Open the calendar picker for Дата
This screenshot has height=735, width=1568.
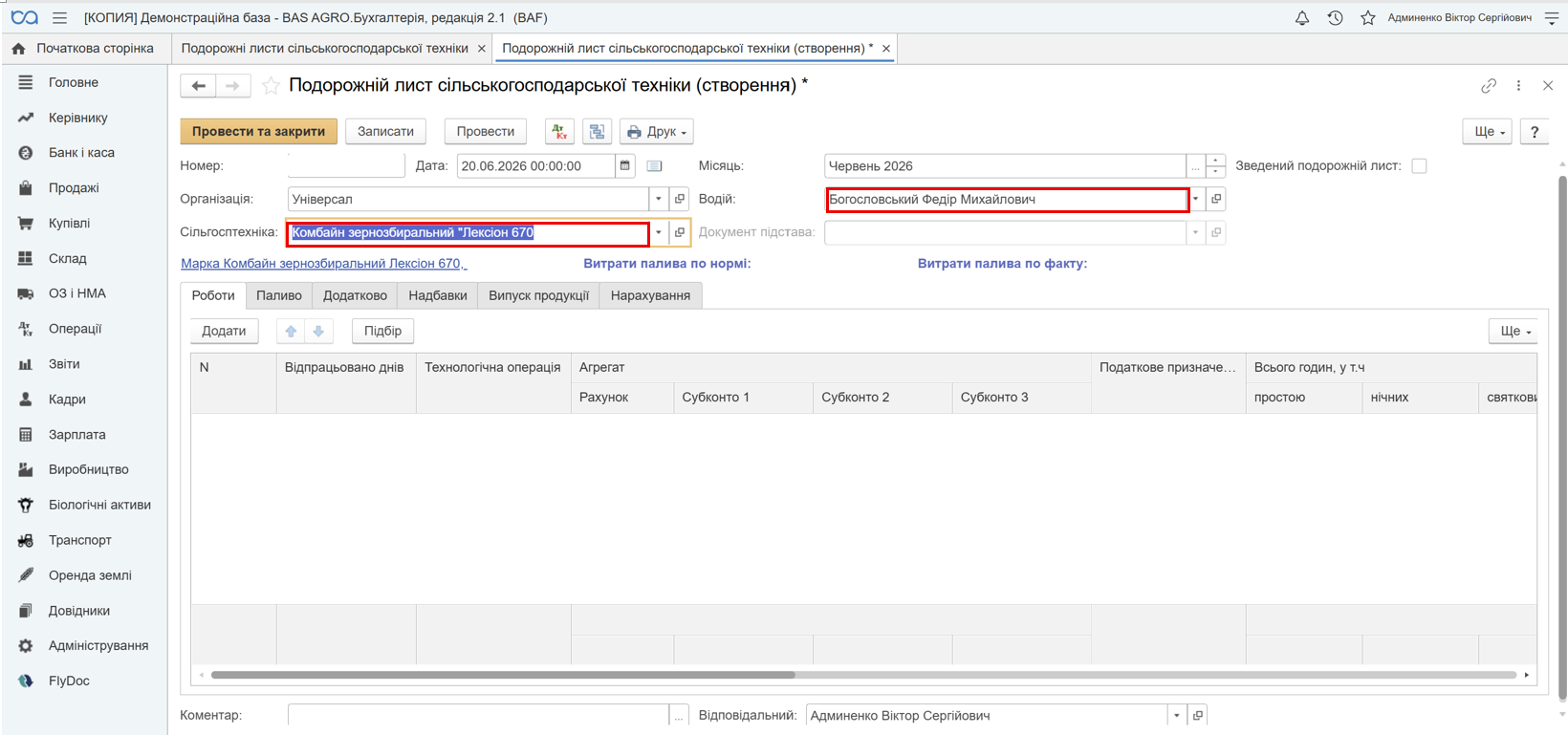tap(625, 166)
